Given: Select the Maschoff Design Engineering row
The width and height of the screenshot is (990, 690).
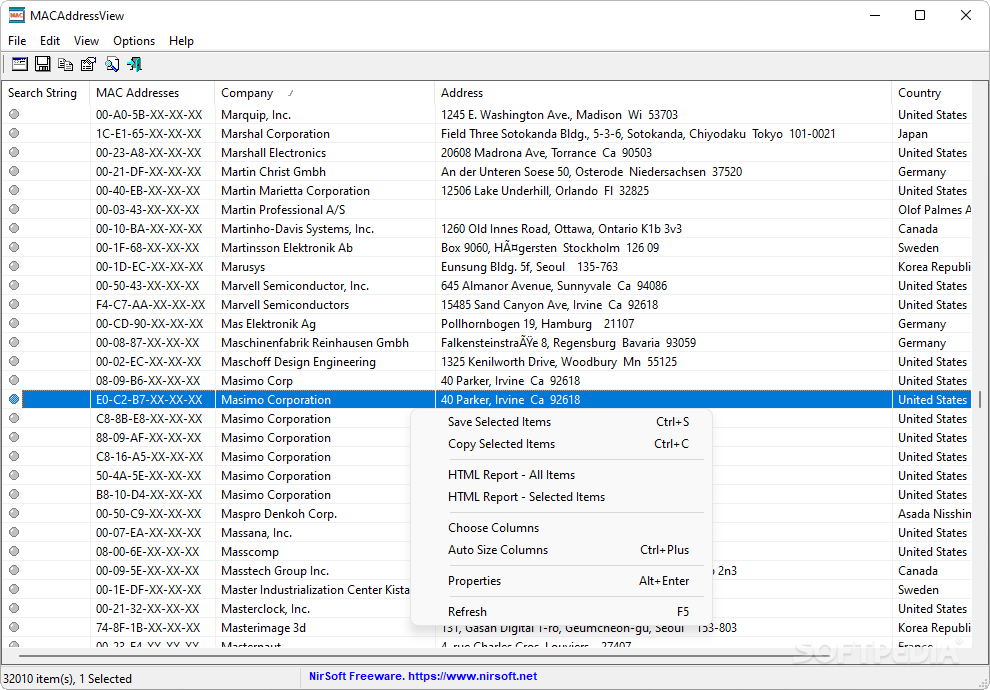Looking at the screenshot, I should point(487,361).
